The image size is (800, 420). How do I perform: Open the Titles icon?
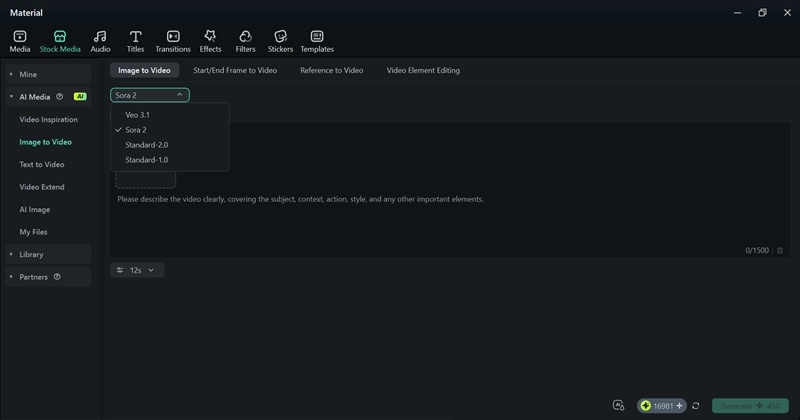pos(135,36)
